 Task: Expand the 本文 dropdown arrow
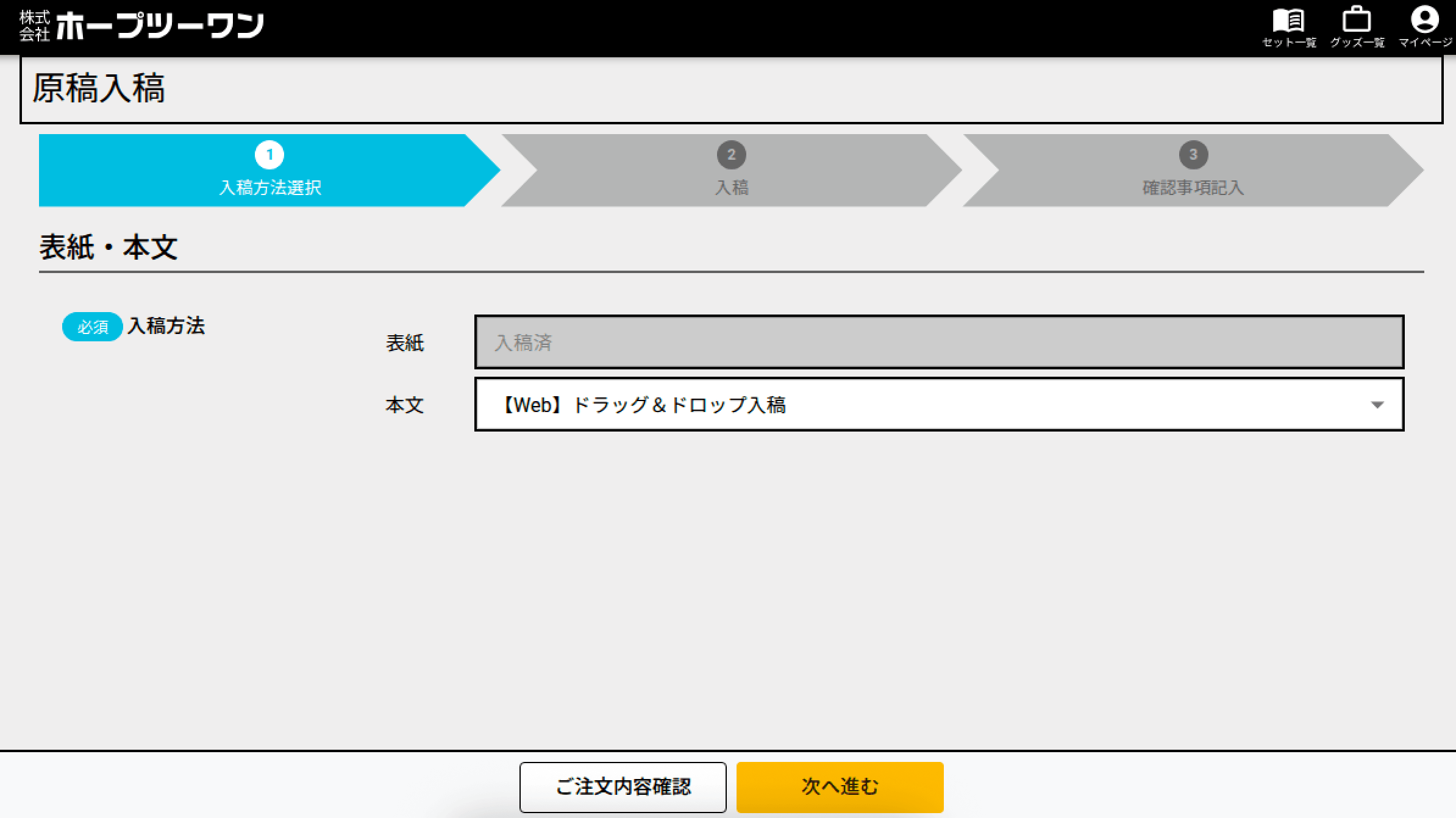coord(1377,405)
